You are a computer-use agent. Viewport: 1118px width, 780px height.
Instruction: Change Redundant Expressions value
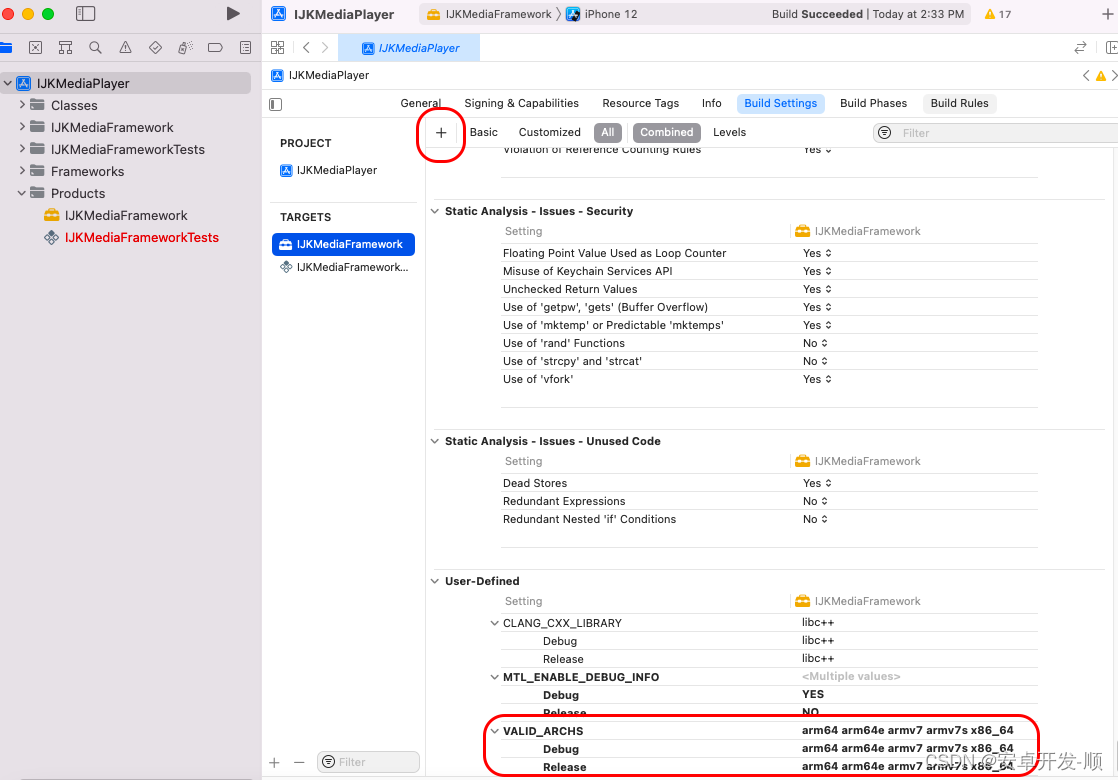coord(815,501)
